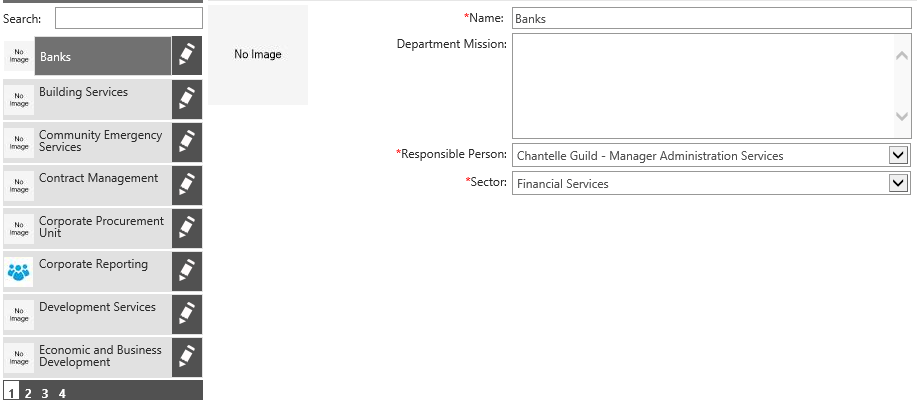Screen dimensions: 917x405
Task: Click Department Mission scrollbar down arrow
Action: 902,116
